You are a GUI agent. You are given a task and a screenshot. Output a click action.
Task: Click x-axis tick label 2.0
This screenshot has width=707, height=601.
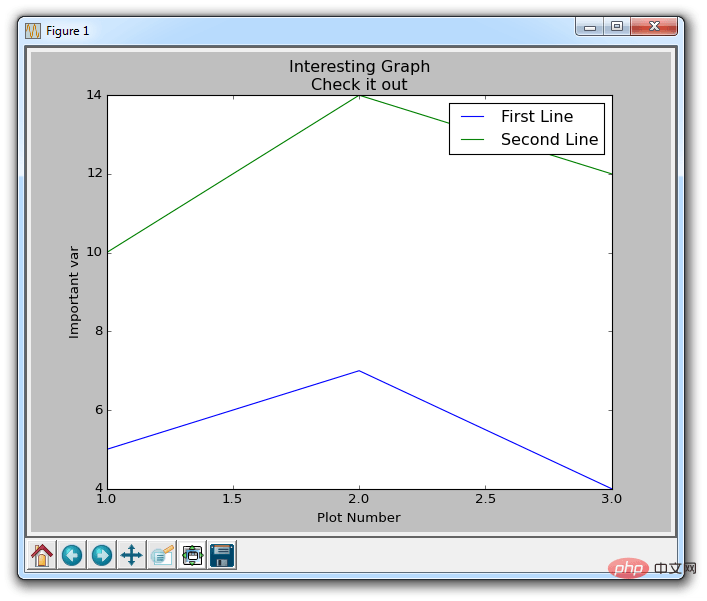(358, 499)
